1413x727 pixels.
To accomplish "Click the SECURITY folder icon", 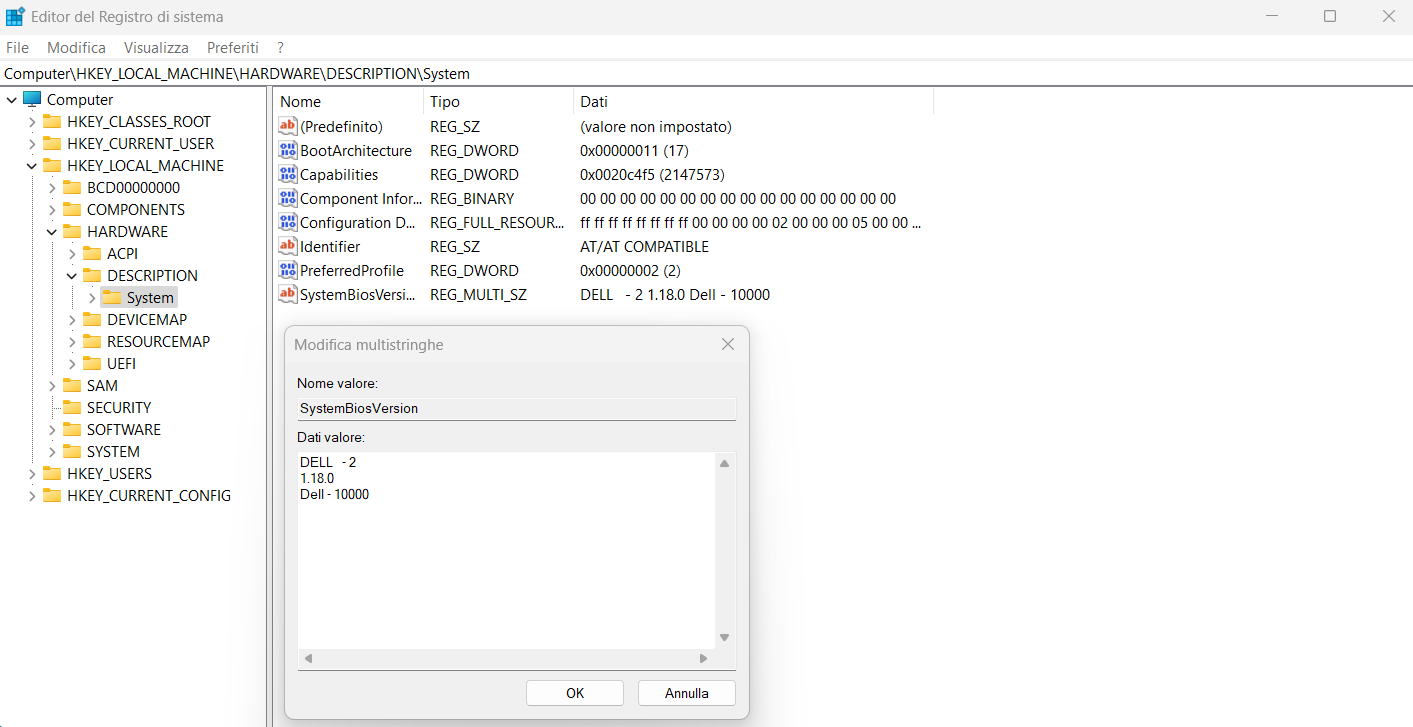I will [72, 408].
